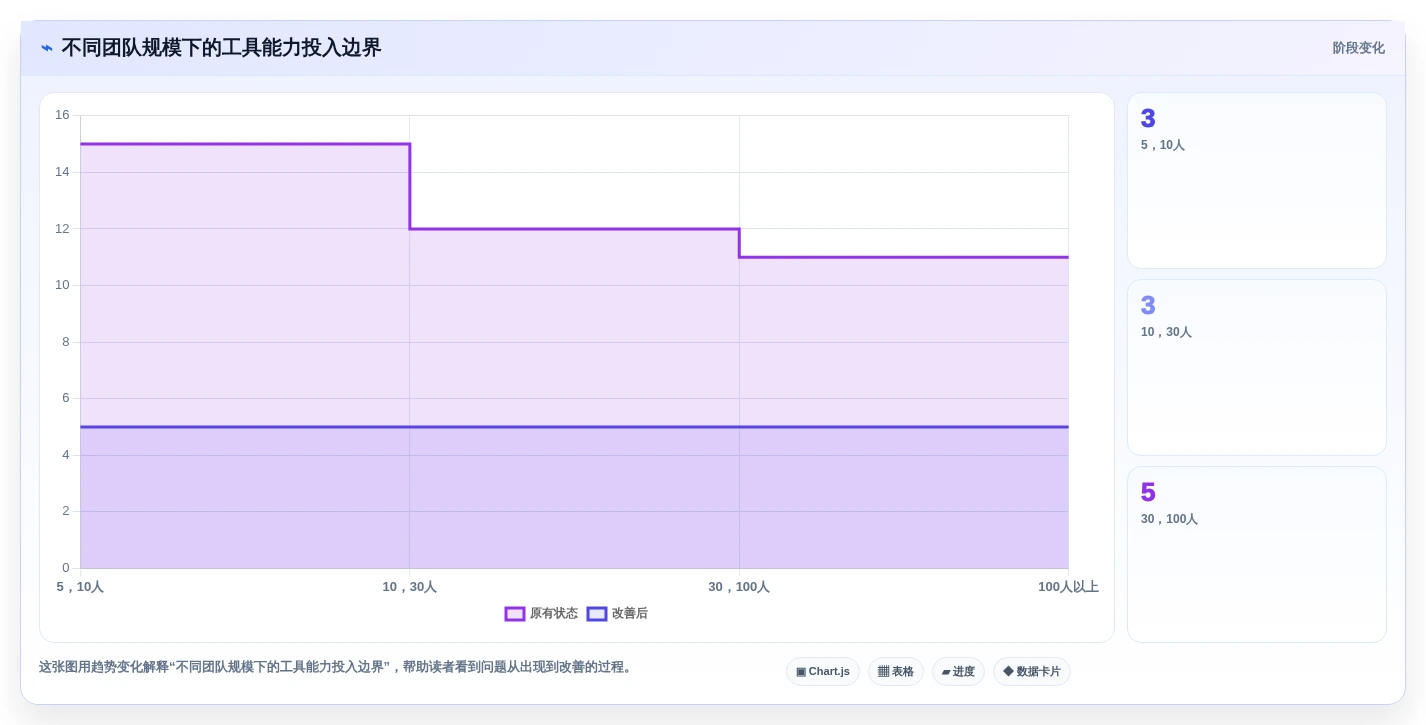The image size is (1426, 725).
Task: Click y-axis value 8
Action: (66, 342)
